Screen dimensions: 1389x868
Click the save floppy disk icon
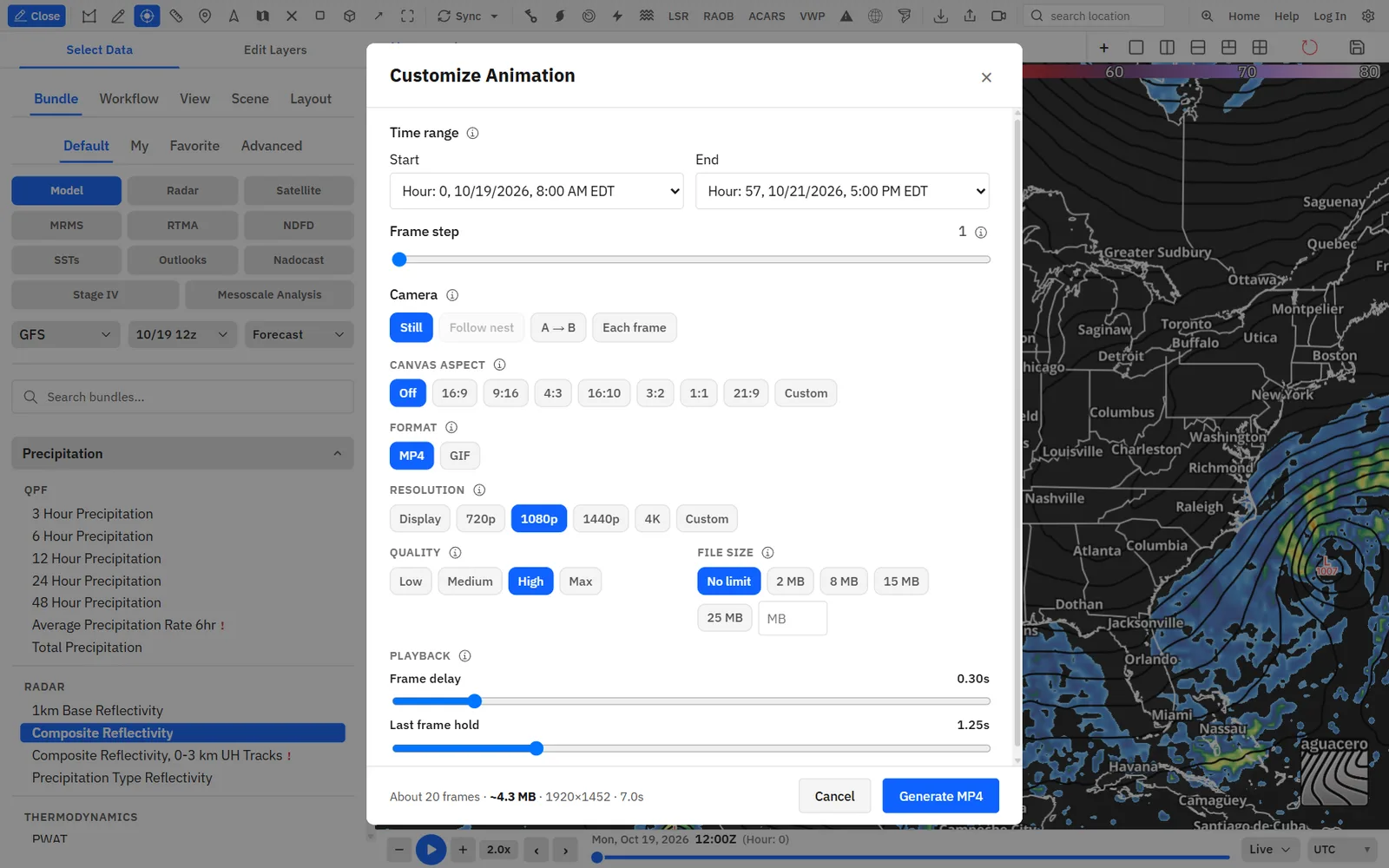pyautogui.click(x=1357, y=48)
